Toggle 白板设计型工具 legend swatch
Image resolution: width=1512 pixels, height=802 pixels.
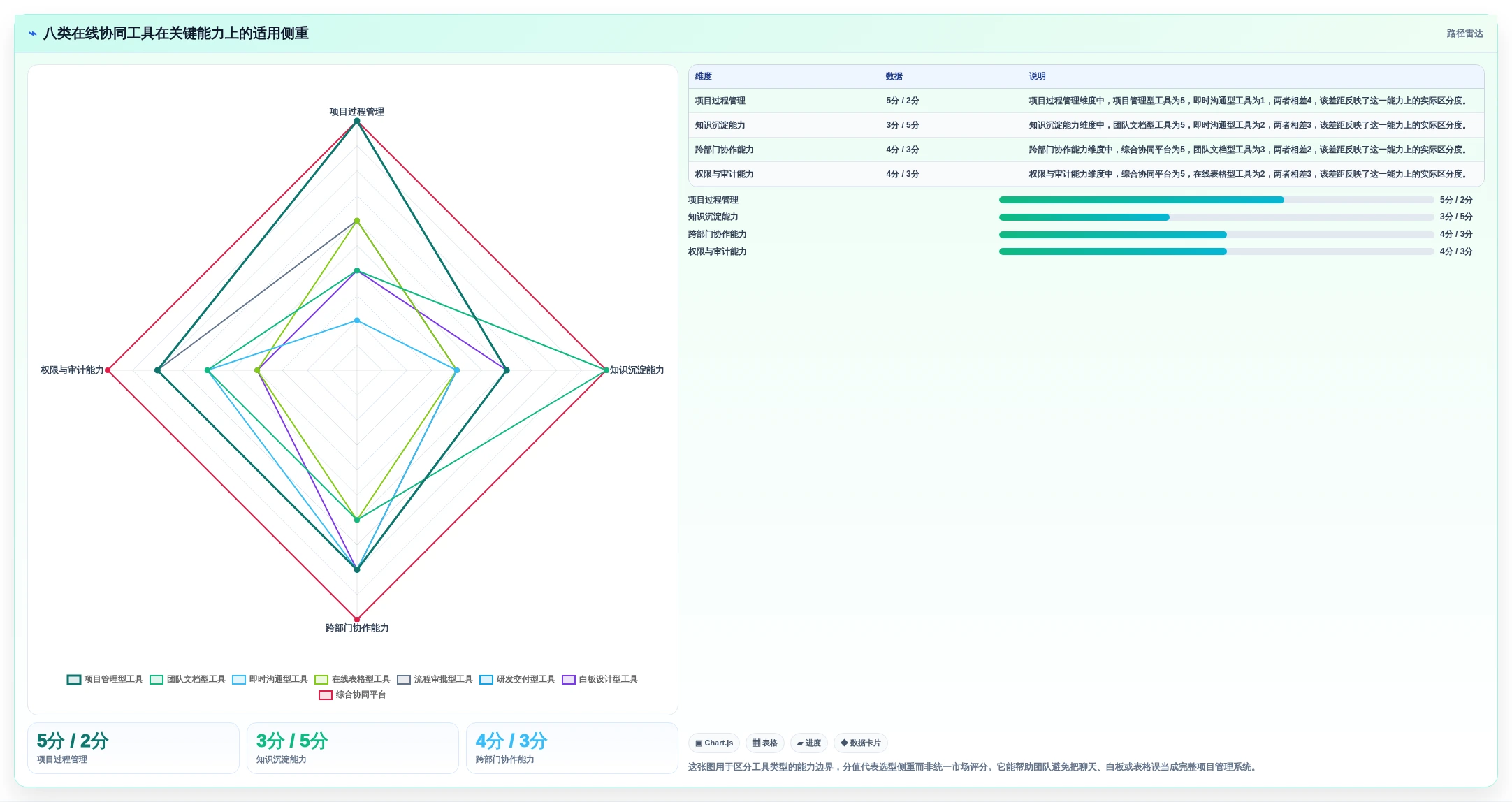[x=569, y=679]
